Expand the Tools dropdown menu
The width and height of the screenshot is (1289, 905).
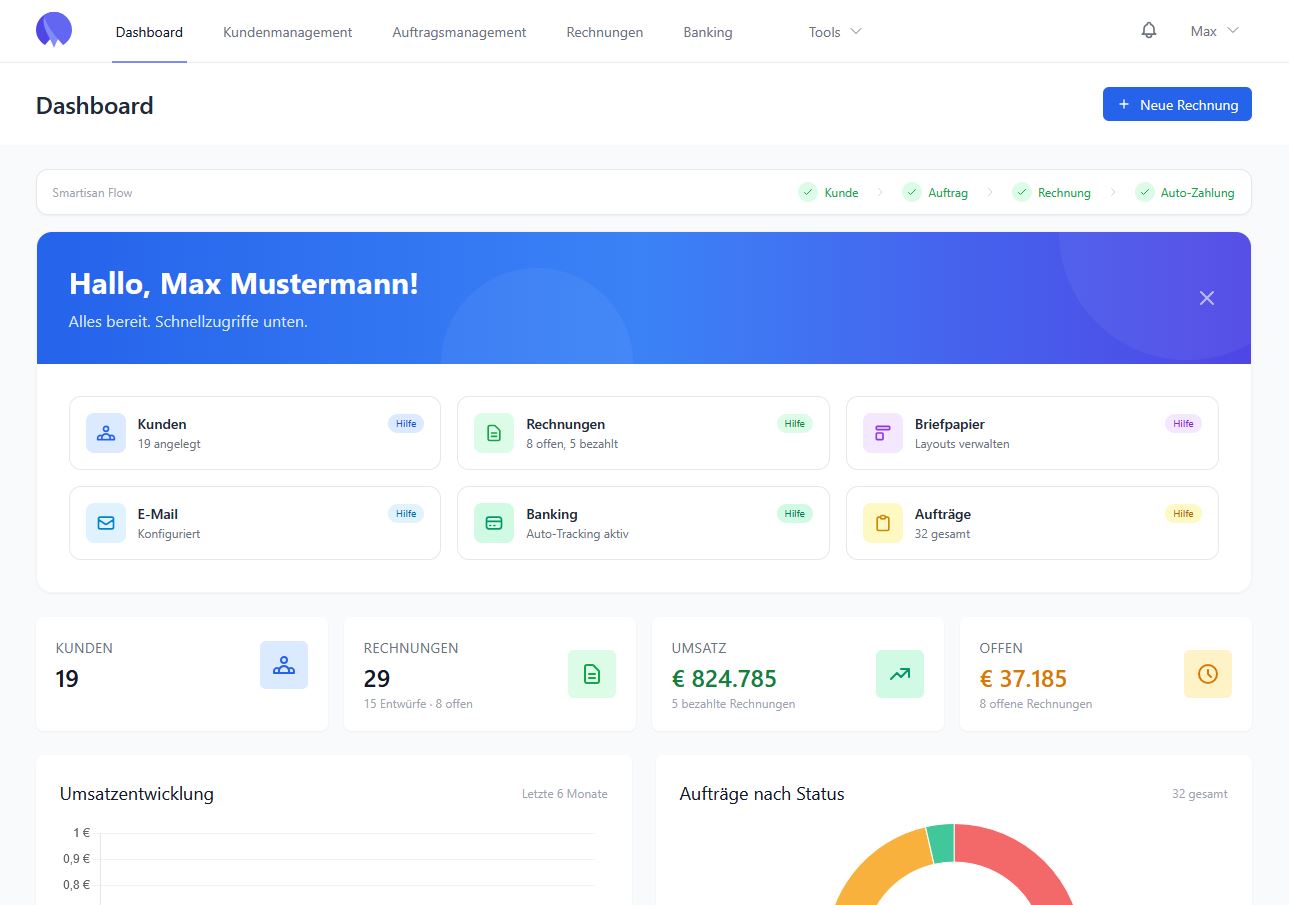pos(834,32)
